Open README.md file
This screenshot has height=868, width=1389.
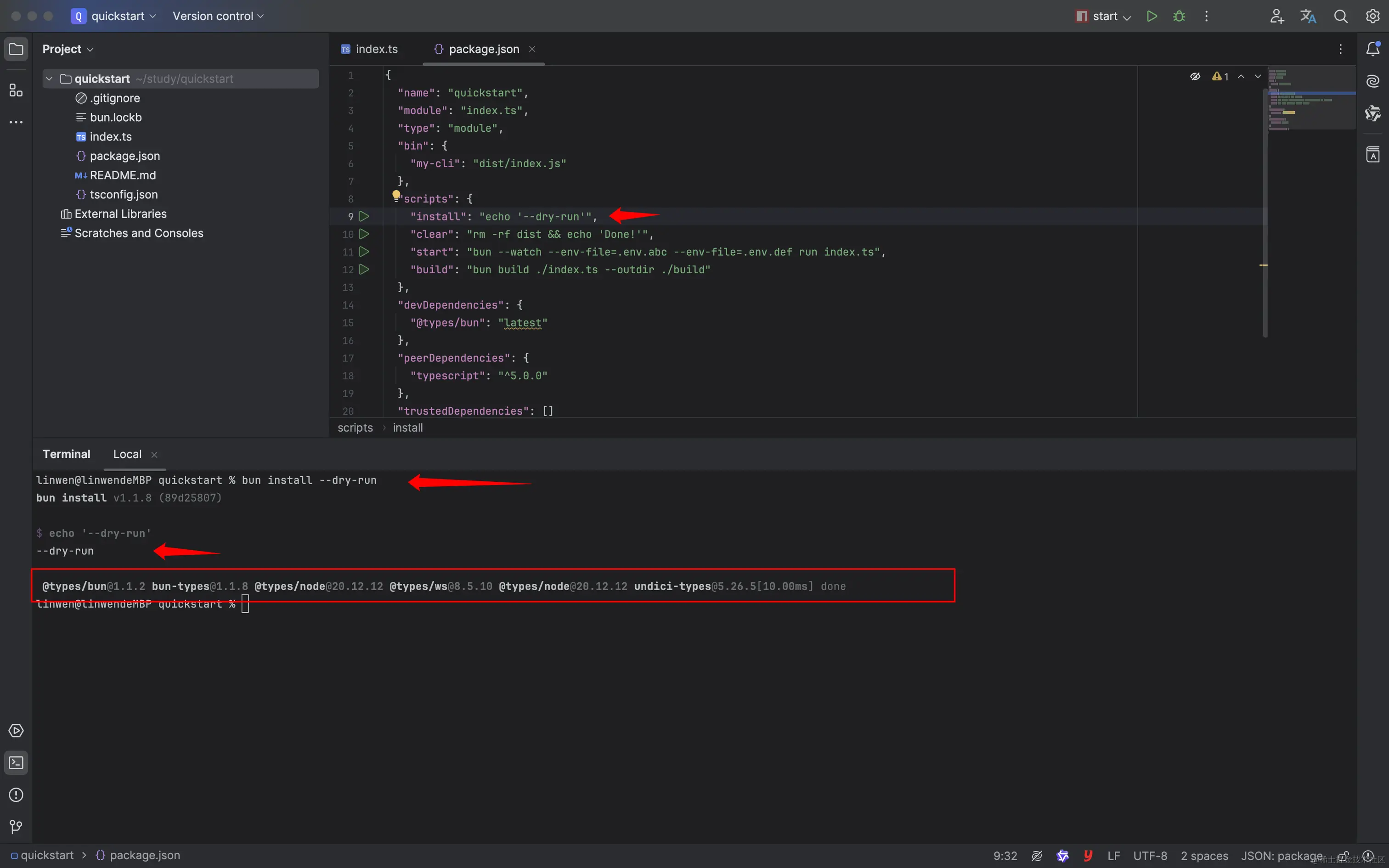point(115,175)
